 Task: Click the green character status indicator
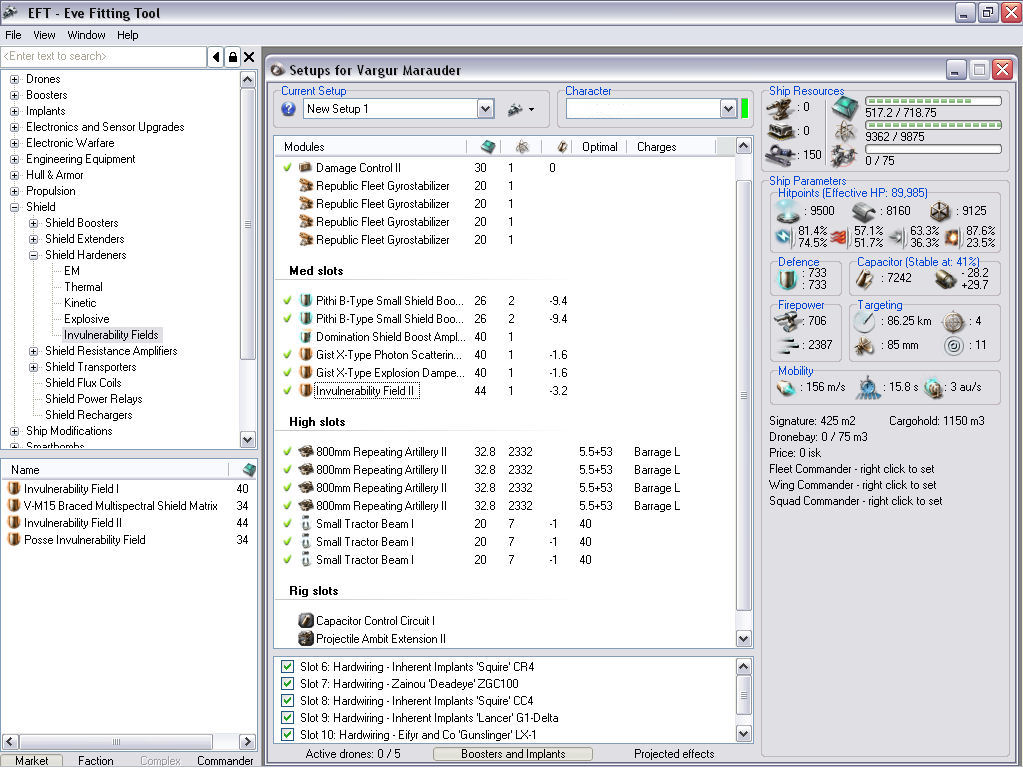coord(744,109)
